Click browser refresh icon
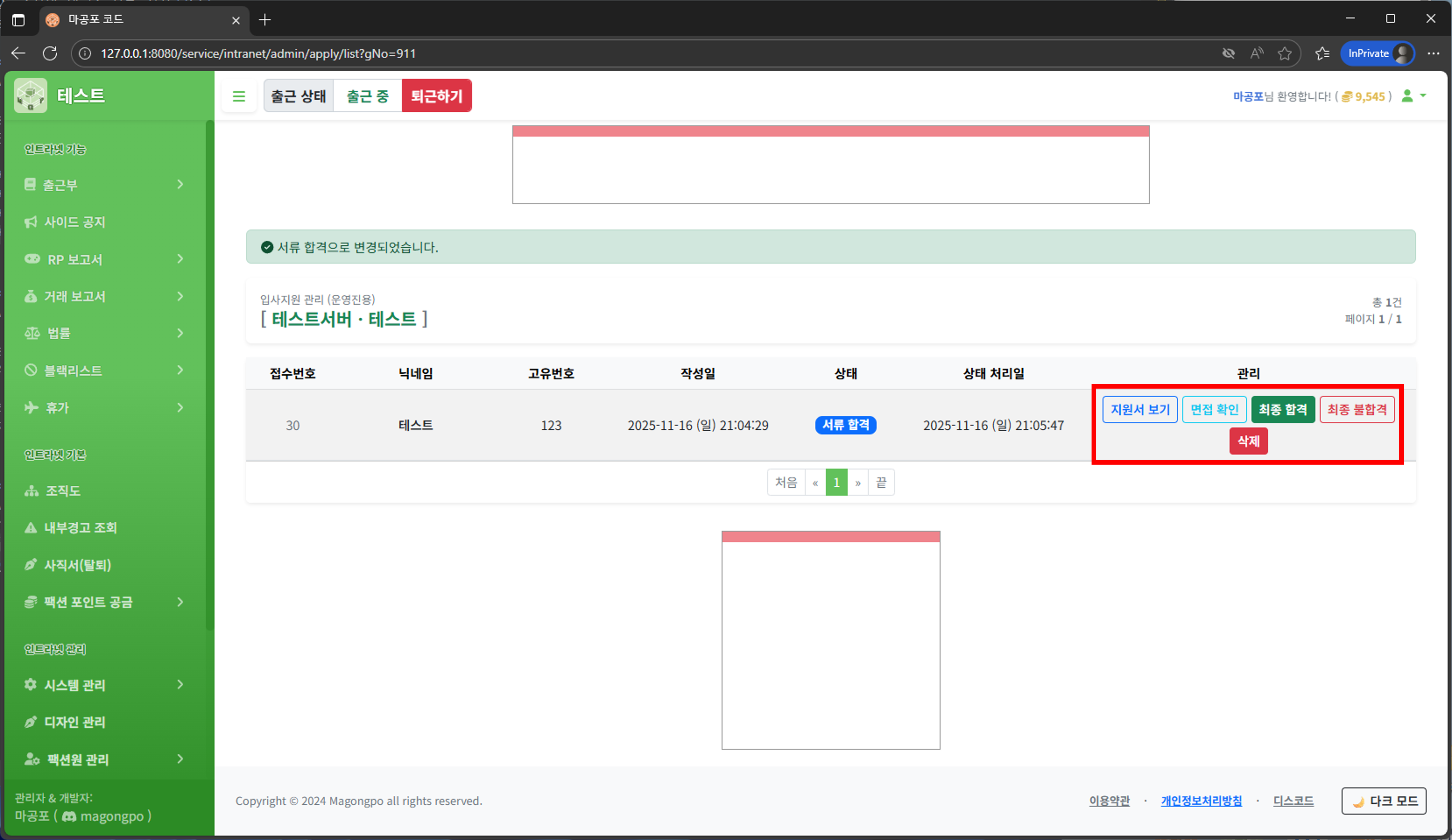Viewport: 1452px width, 840px height. pos(50,54)
